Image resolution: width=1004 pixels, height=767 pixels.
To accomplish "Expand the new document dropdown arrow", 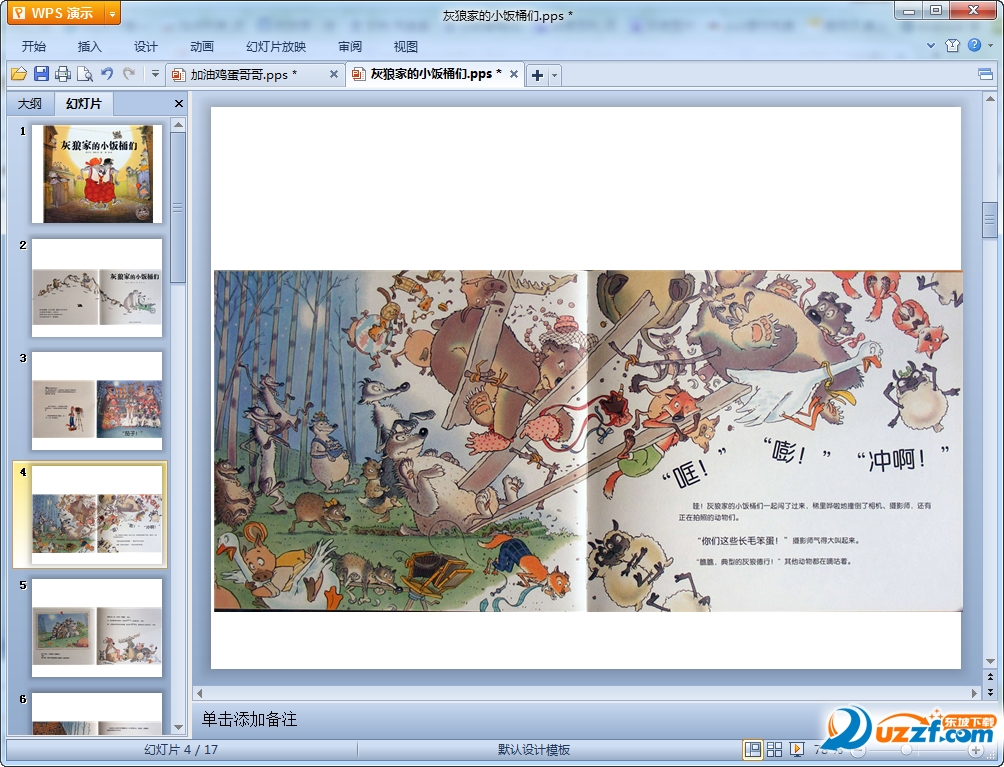I will (x=555, y=75).
